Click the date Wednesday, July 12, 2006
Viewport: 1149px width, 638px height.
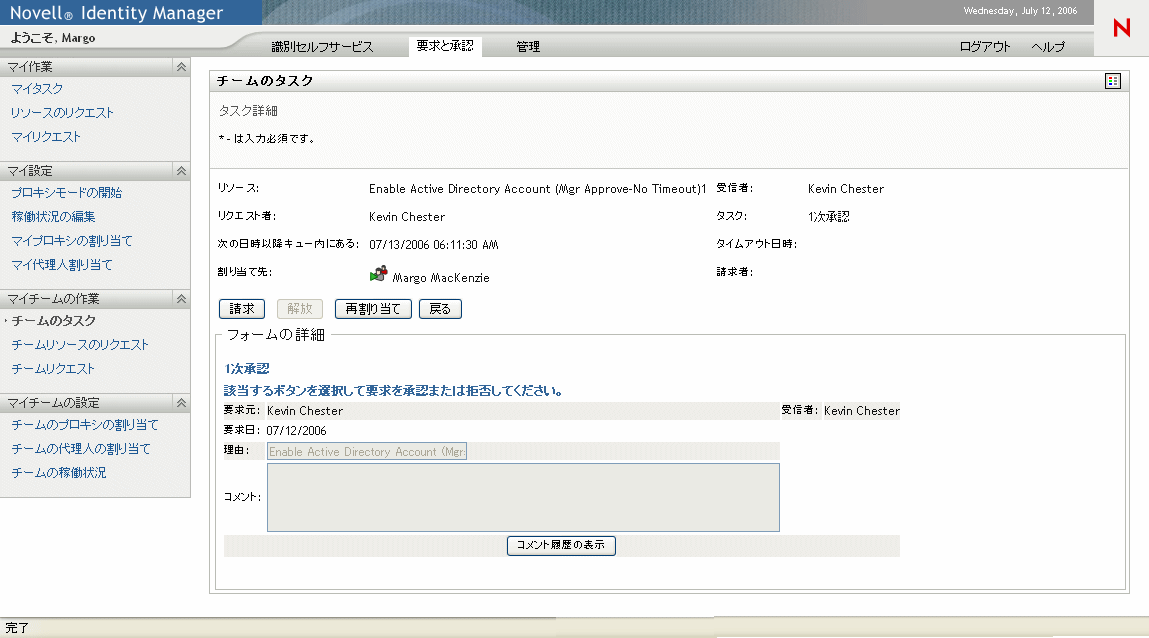point(1020,11)
